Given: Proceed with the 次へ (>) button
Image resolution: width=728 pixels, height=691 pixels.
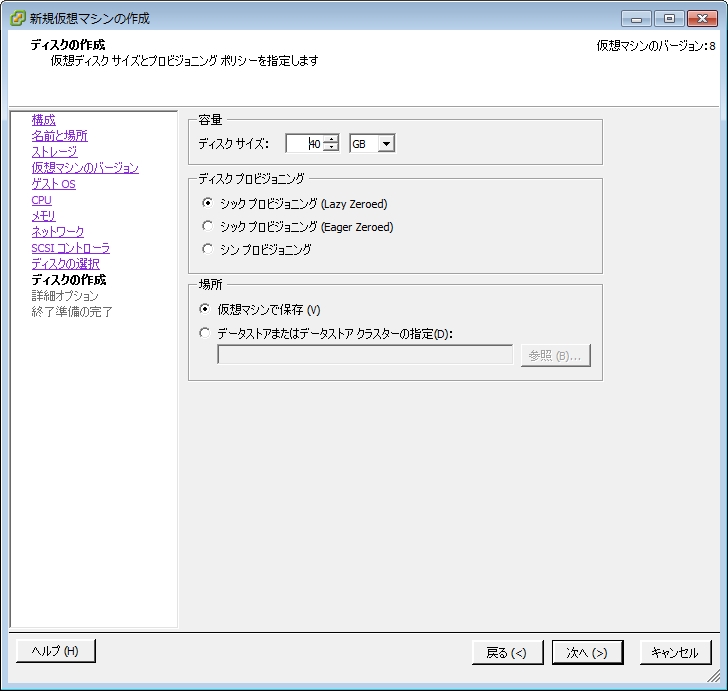Looking at the screenshot, I should coord(587,652).
